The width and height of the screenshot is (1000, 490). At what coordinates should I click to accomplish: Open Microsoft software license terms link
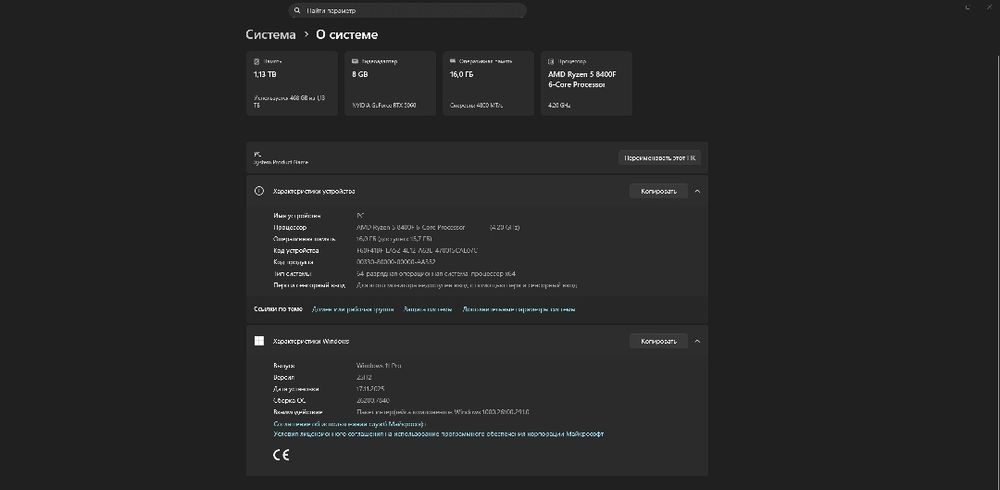pos(438,434)
